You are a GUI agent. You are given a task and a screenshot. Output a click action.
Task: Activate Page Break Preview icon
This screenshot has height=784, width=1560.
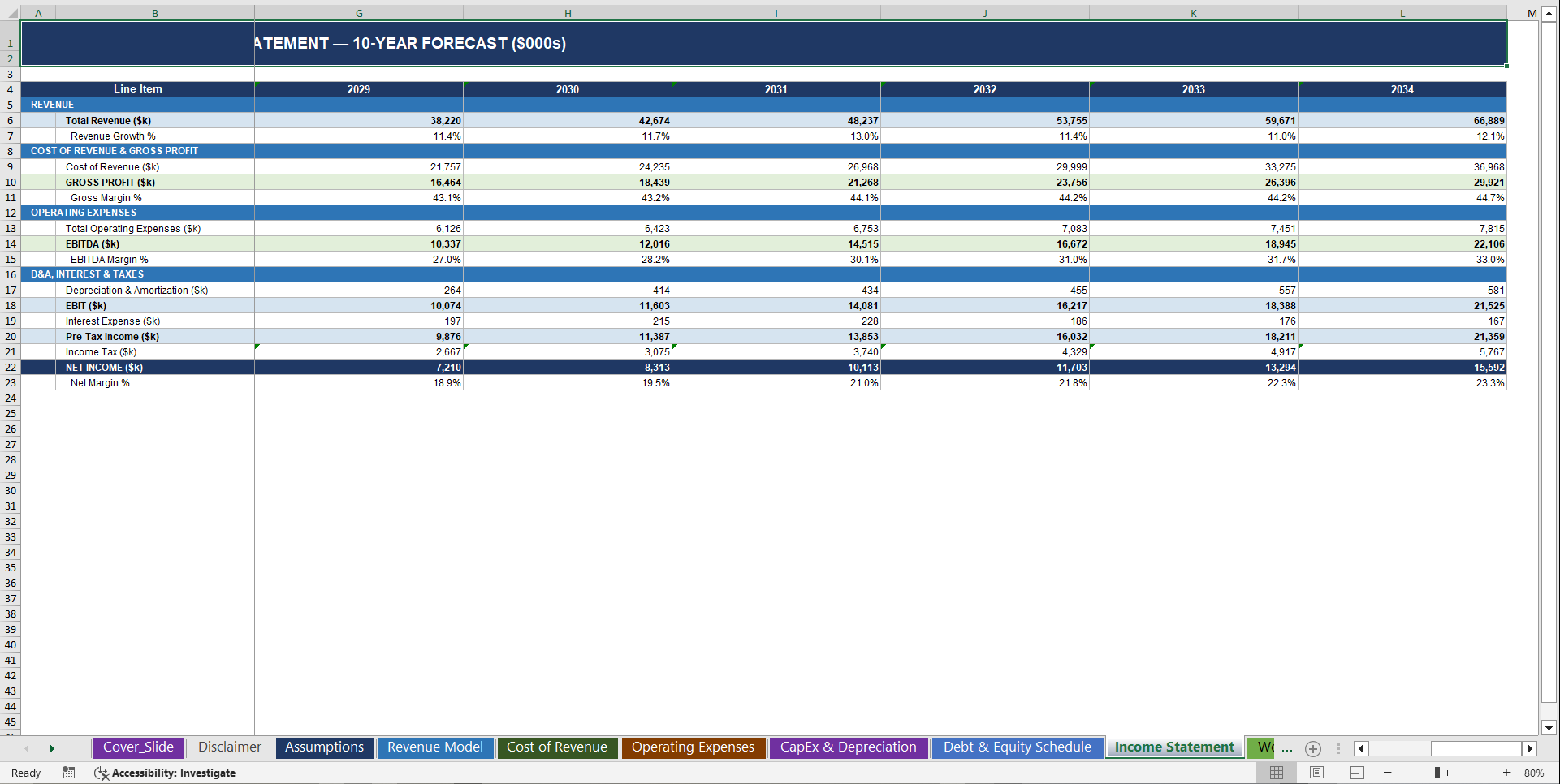pos(1355,773)
